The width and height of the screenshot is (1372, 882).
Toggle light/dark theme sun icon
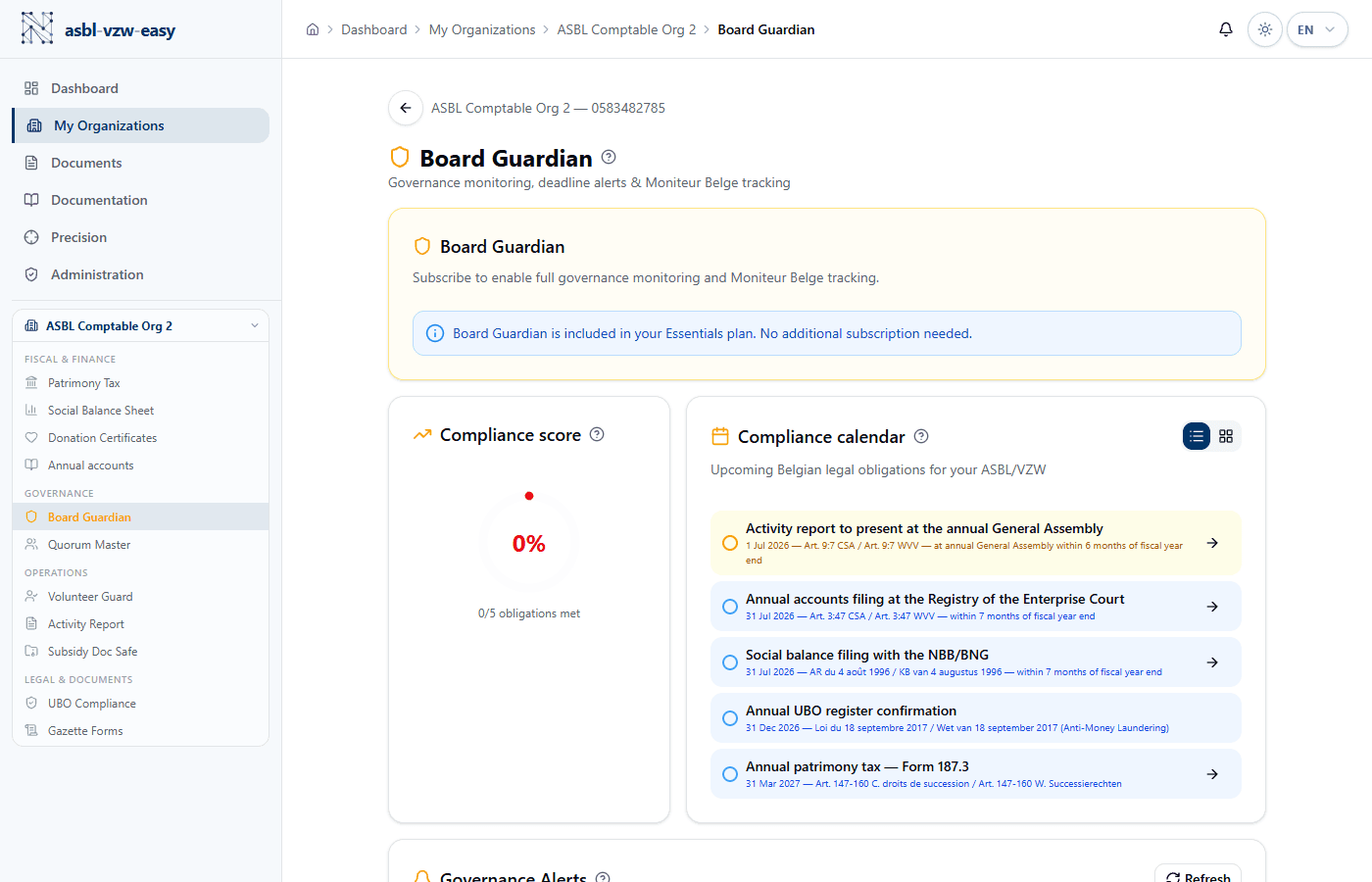pyautogui.click(x=1265, y=29)
